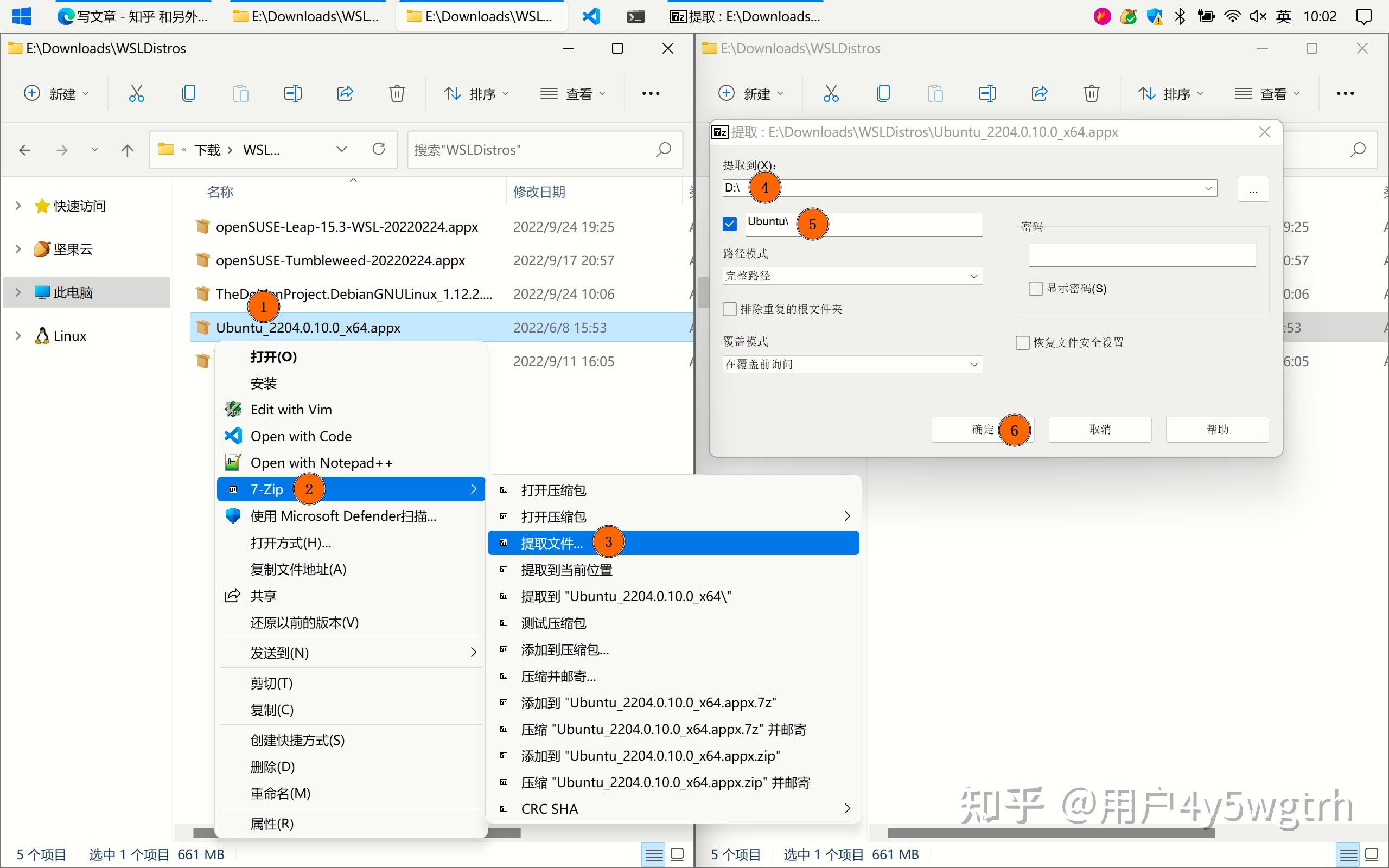Image resolution: width=1389 pixels, height=868 pixels.
Task: Click the Cut scissors icon in left window
Action: point(136,93)
